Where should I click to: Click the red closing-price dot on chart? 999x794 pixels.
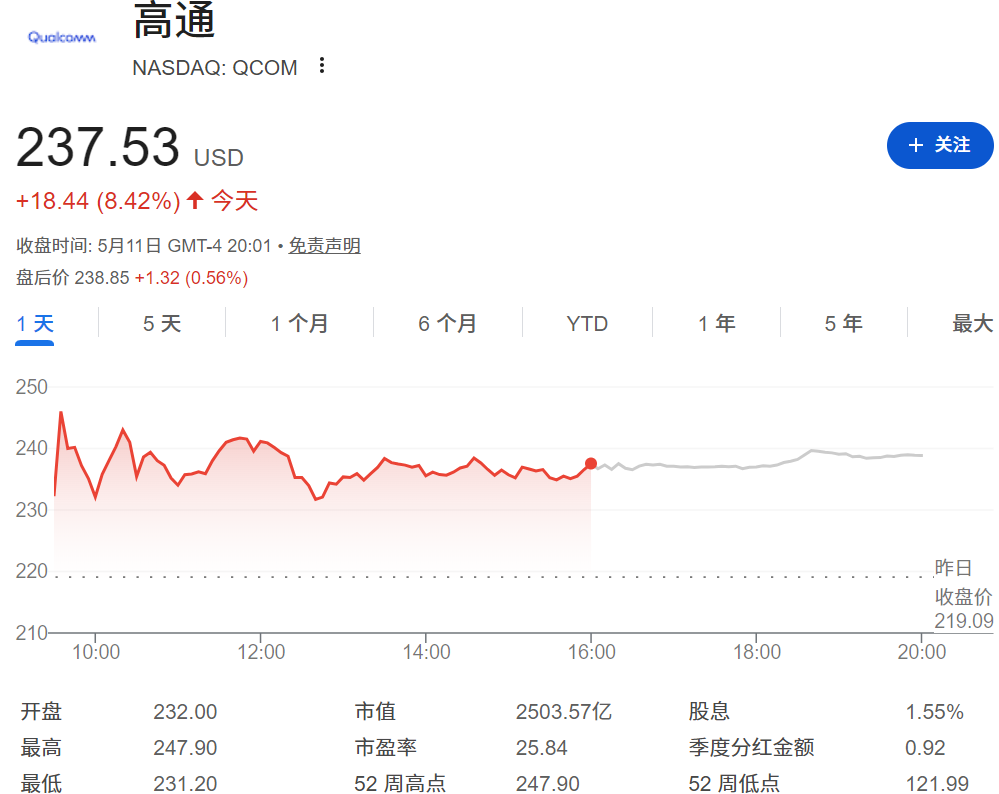coord(591,463)
